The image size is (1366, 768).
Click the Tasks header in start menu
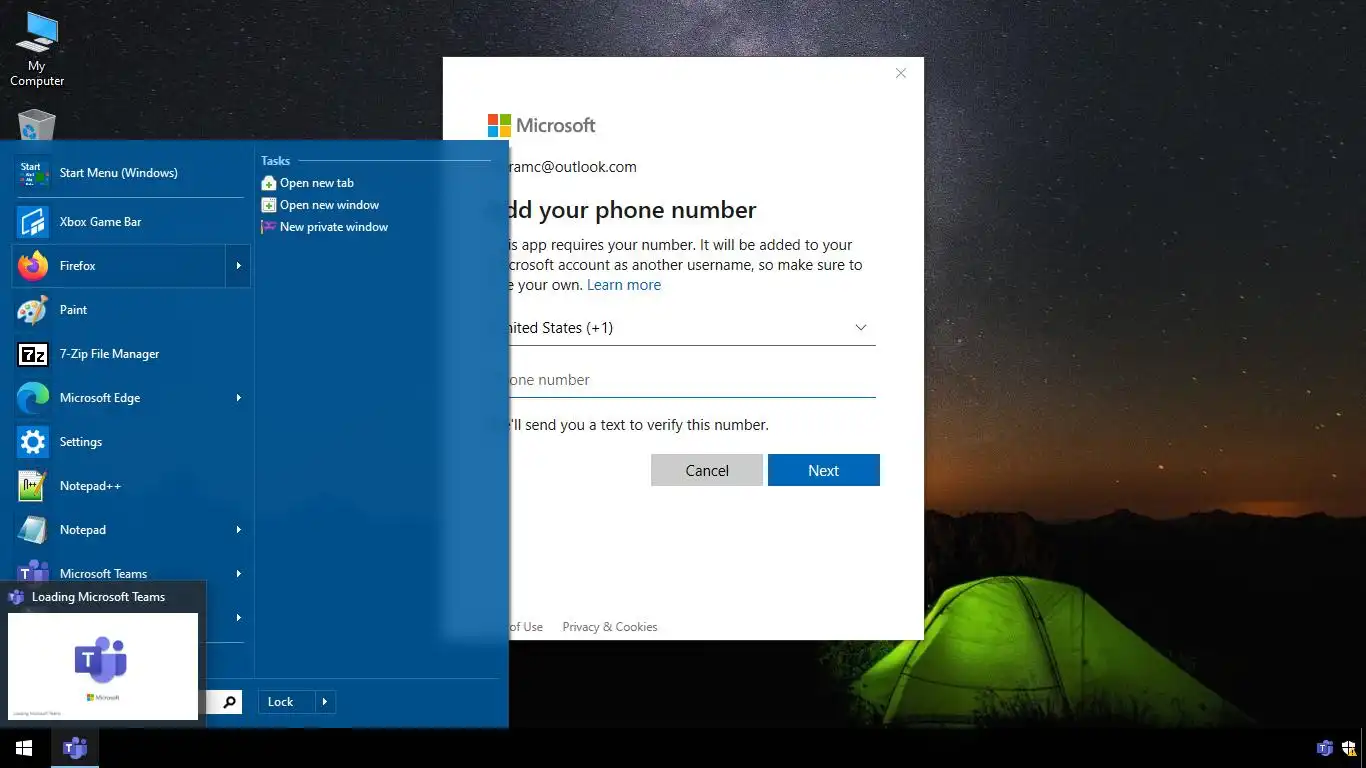(x=275, y=160)
